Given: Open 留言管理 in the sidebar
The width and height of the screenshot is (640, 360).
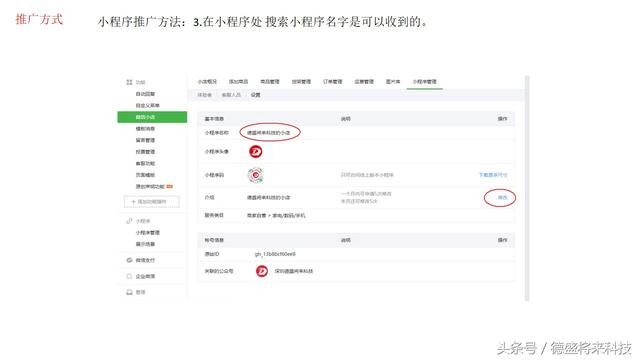Looking at the screenshot, I should tap(145, 140).
